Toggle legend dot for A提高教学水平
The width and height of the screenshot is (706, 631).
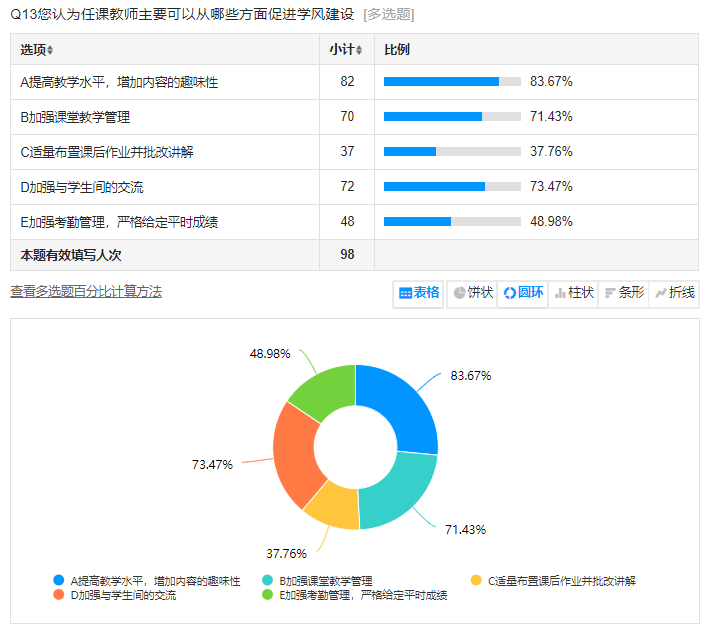pos(59,580)
